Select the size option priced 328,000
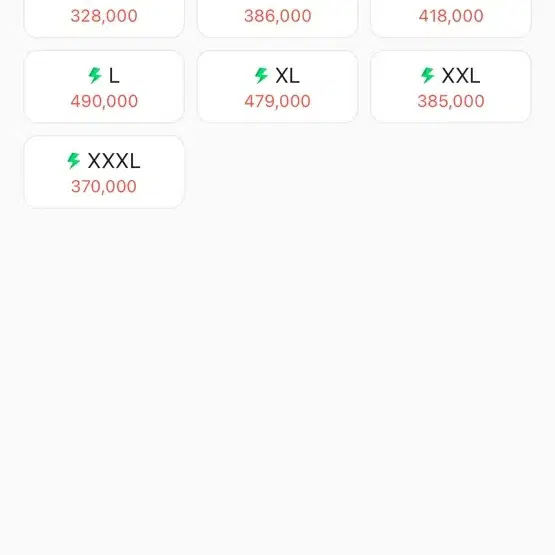Image resolution: width=555 pixels, height=555 pixels. (x=104, y=17)
